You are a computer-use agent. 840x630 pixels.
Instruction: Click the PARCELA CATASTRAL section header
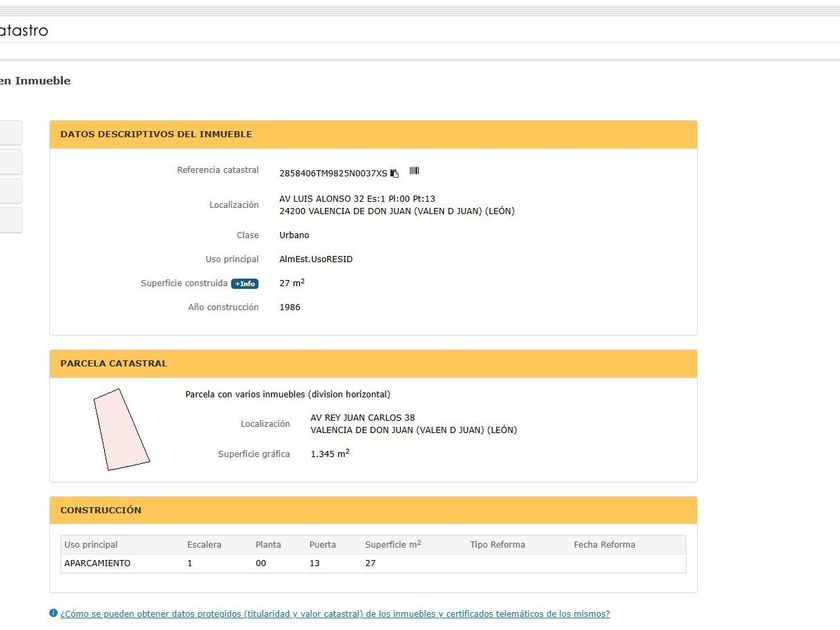pos(373,364)
